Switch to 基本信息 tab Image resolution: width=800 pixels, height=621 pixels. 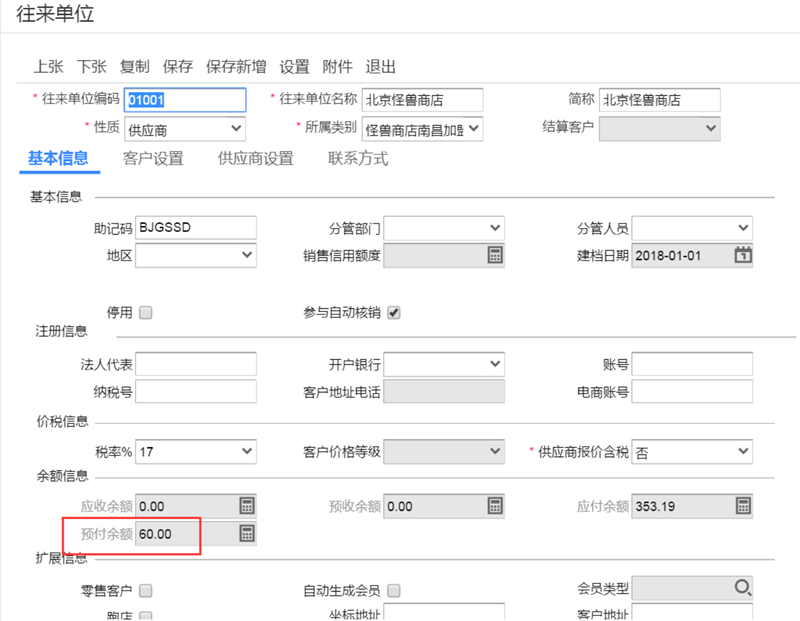click(x=58, y=159)
